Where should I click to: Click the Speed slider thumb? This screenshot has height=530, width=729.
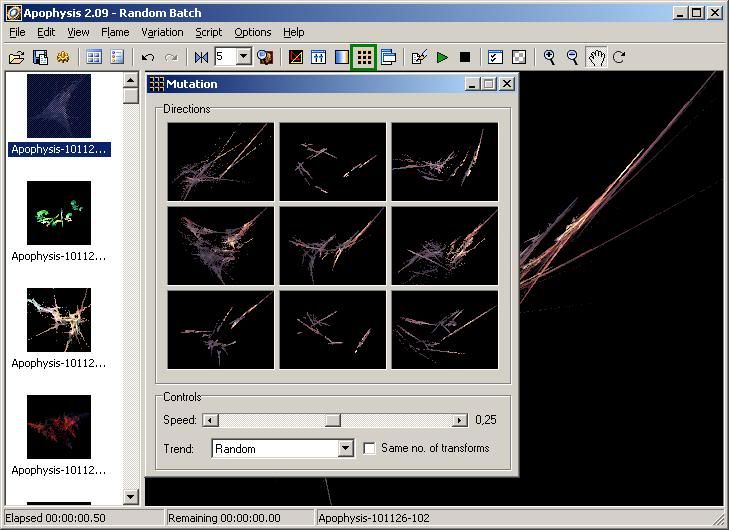[333, 421]
